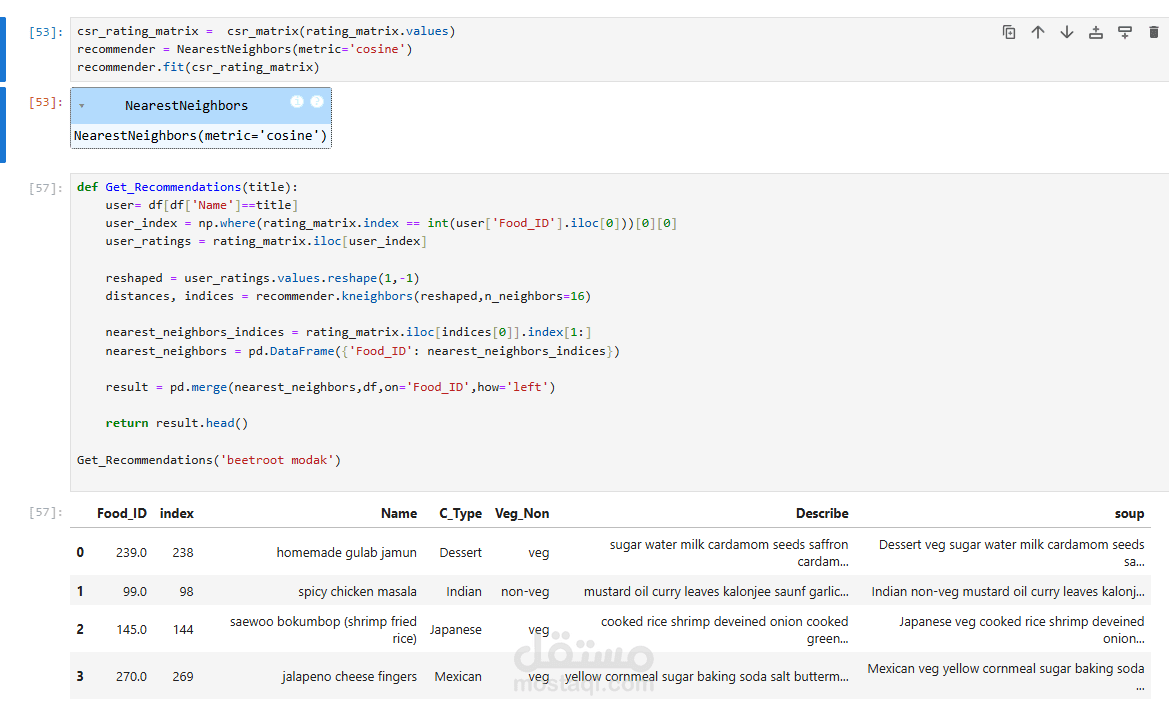Open NearestNeighbors documentation question-mark icon
Screen dimensions: 1169x710
[x=317, y=102]
